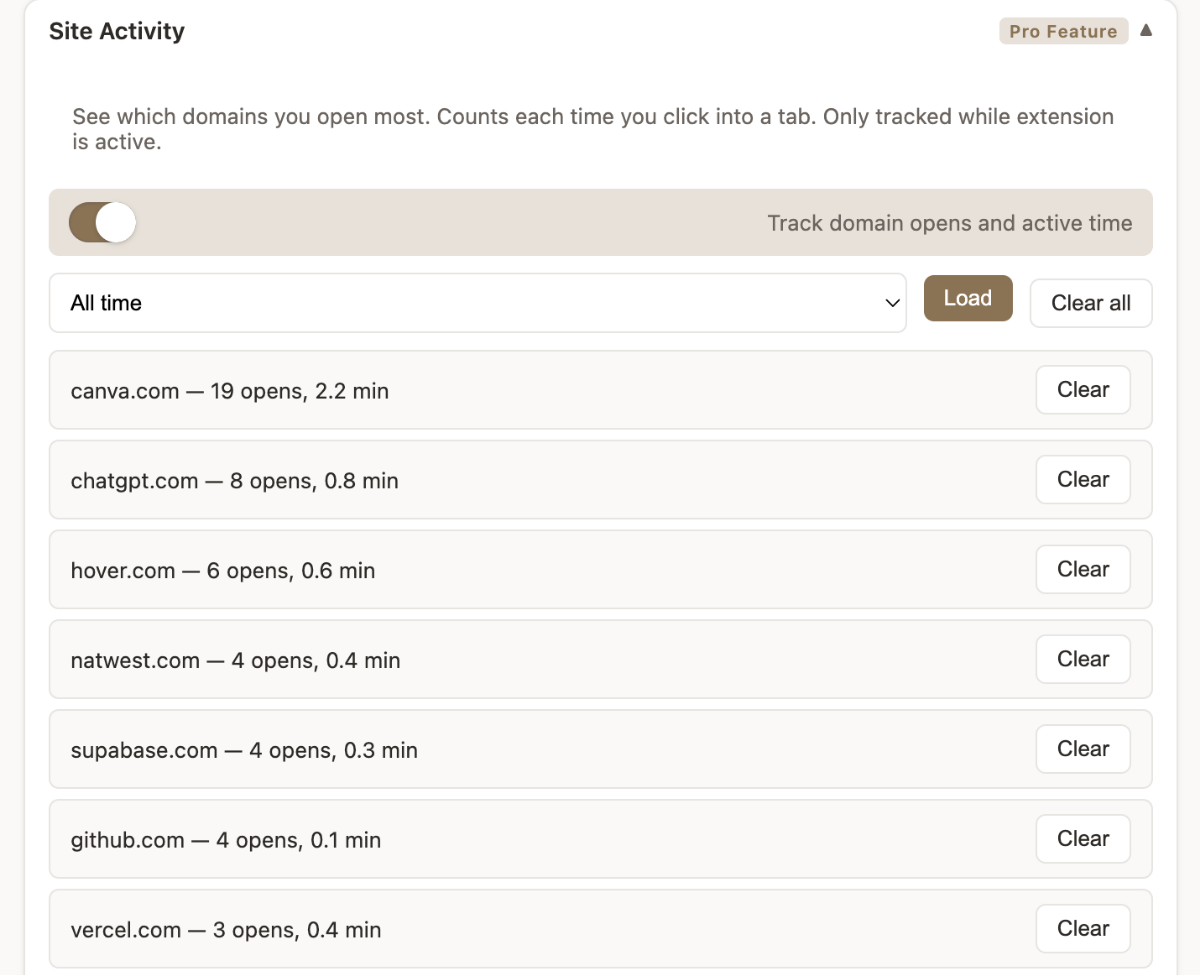Clear the vercel.com entry
The height and width of the screenshot is (975, 1200).
pos(1082,929)
